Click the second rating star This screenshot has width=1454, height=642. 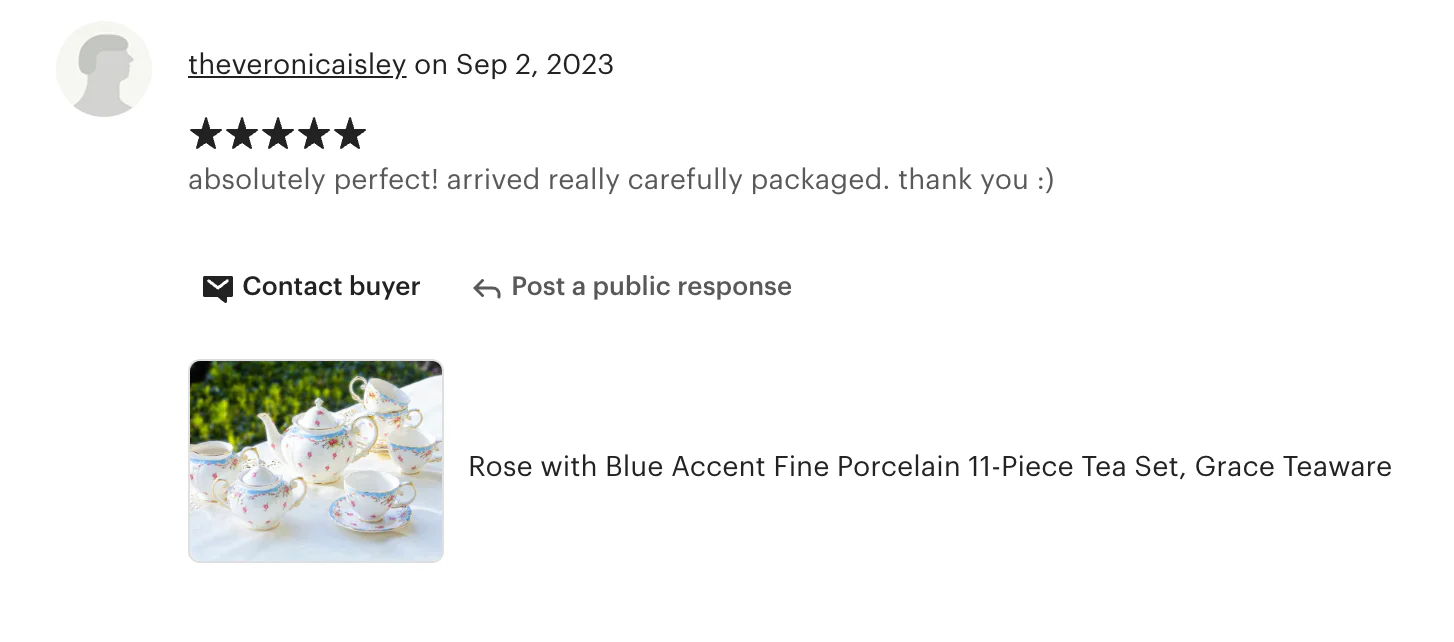242,134
